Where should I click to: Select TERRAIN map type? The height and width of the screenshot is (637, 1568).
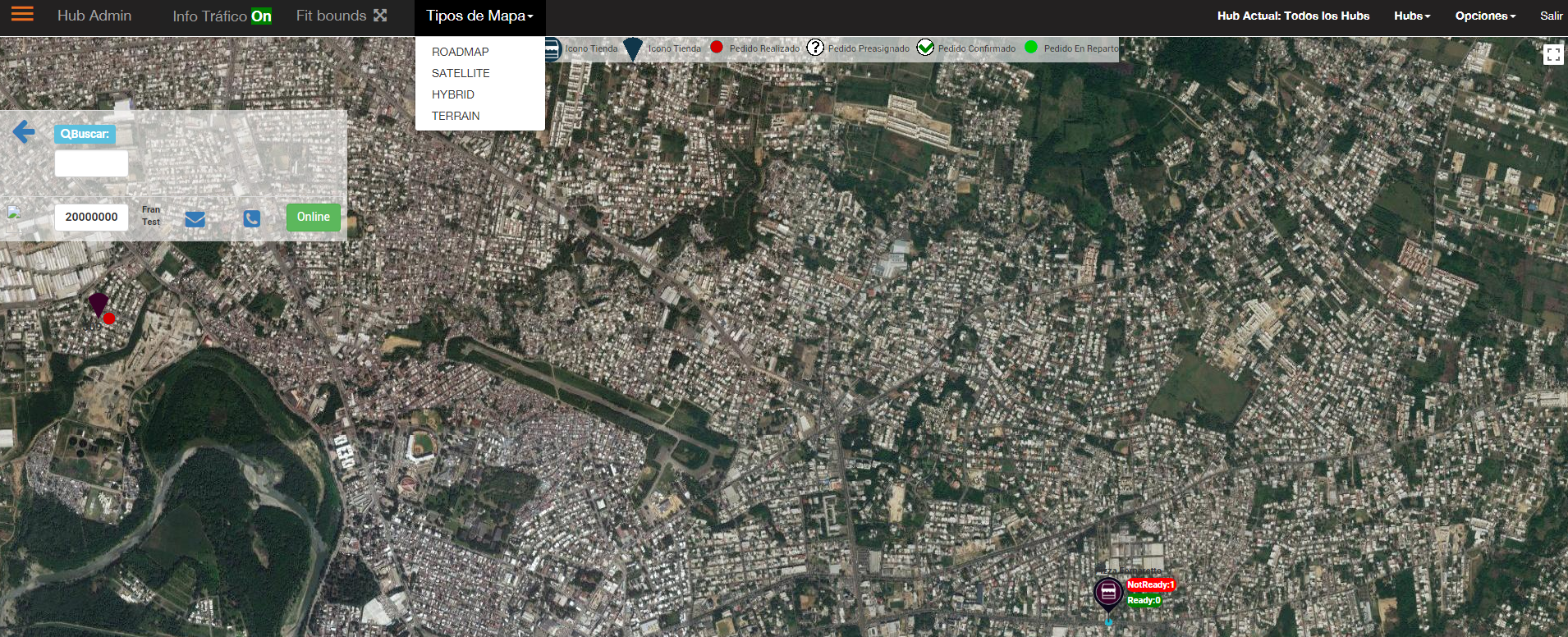pyautogui.click(x=456, y=116)
